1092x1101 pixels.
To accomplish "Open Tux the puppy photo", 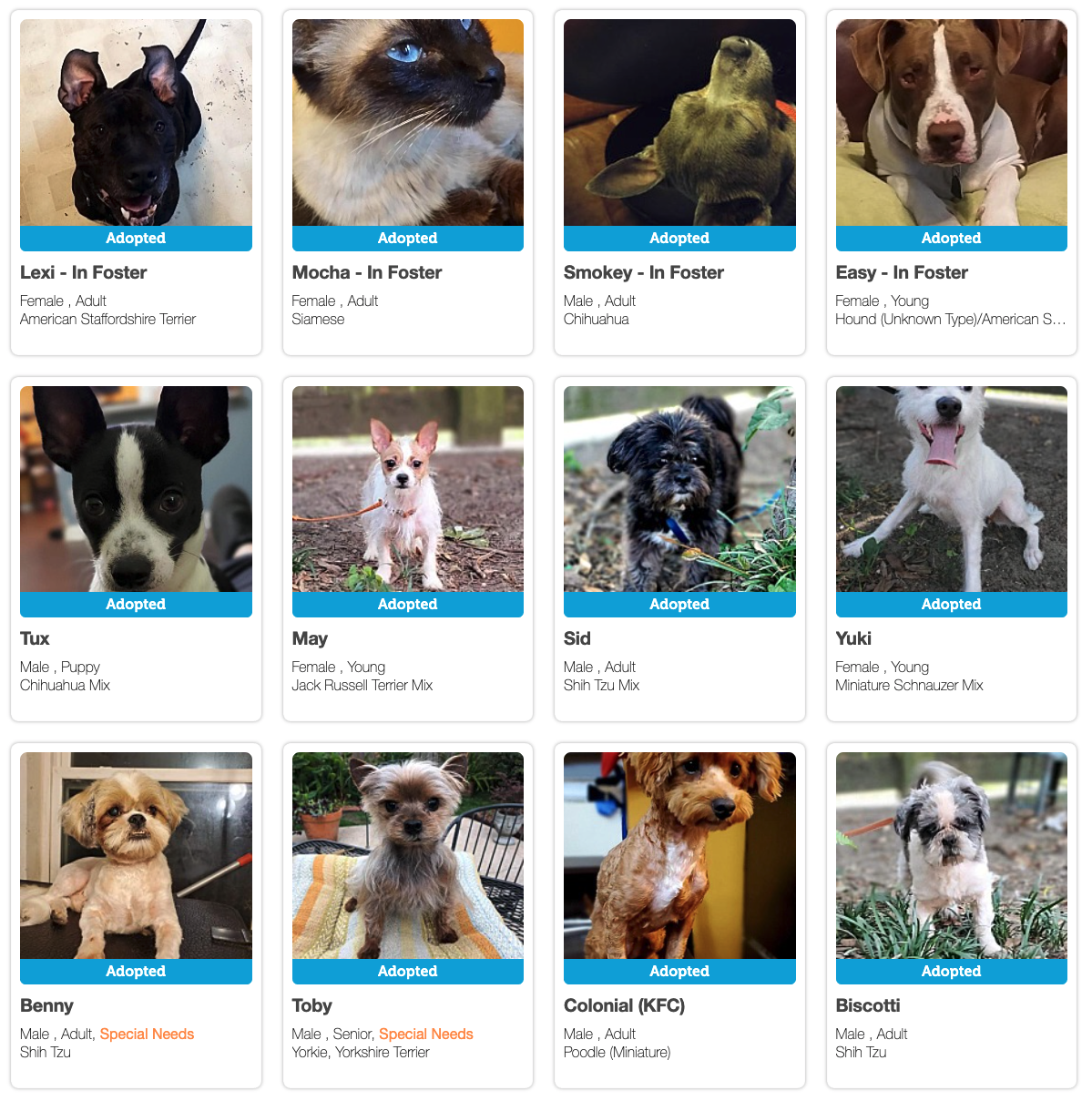I will point(136,489).
